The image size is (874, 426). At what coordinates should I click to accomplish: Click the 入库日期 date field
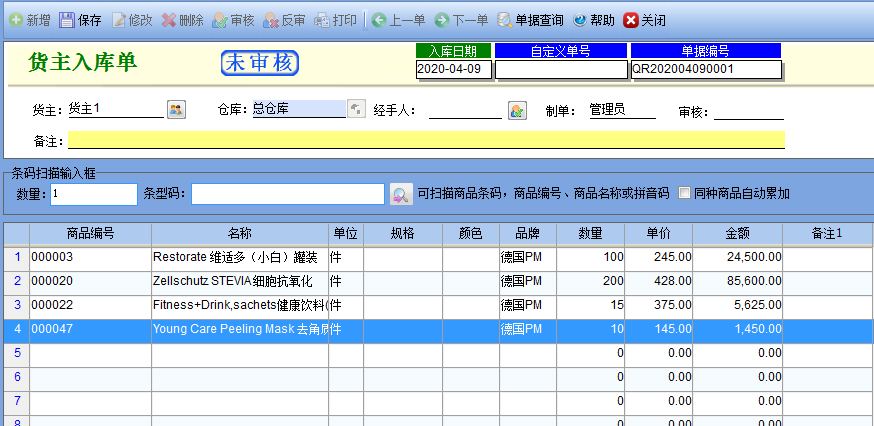[453, 69]
